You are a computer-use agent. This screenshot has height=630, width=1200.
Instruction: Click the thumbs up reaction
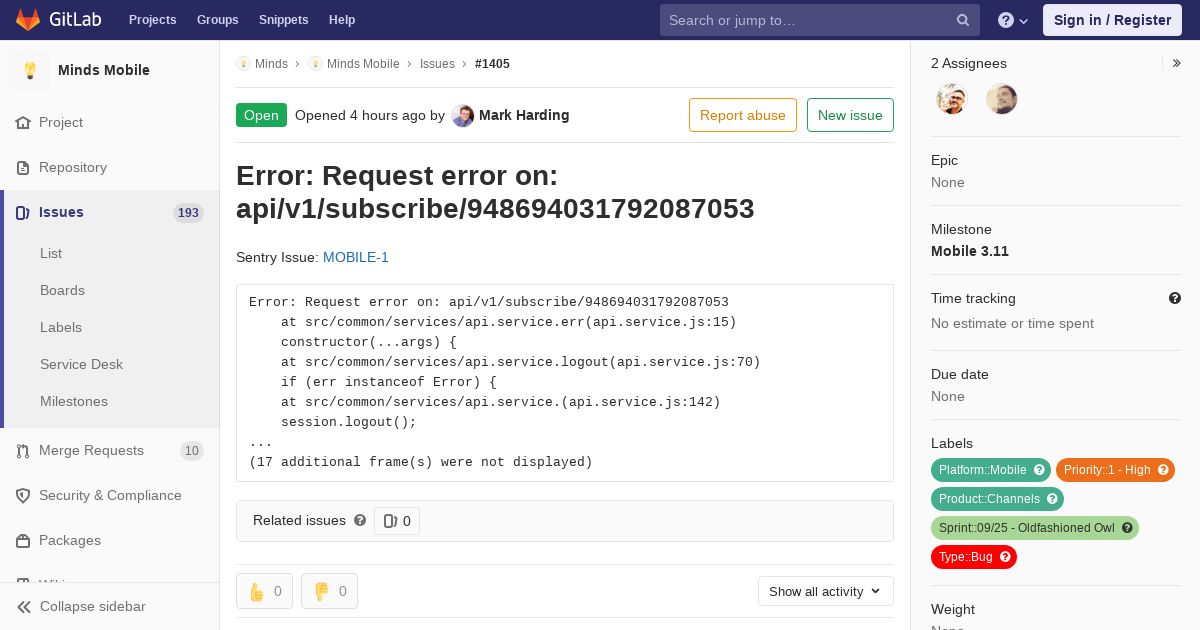click(264, 591)
